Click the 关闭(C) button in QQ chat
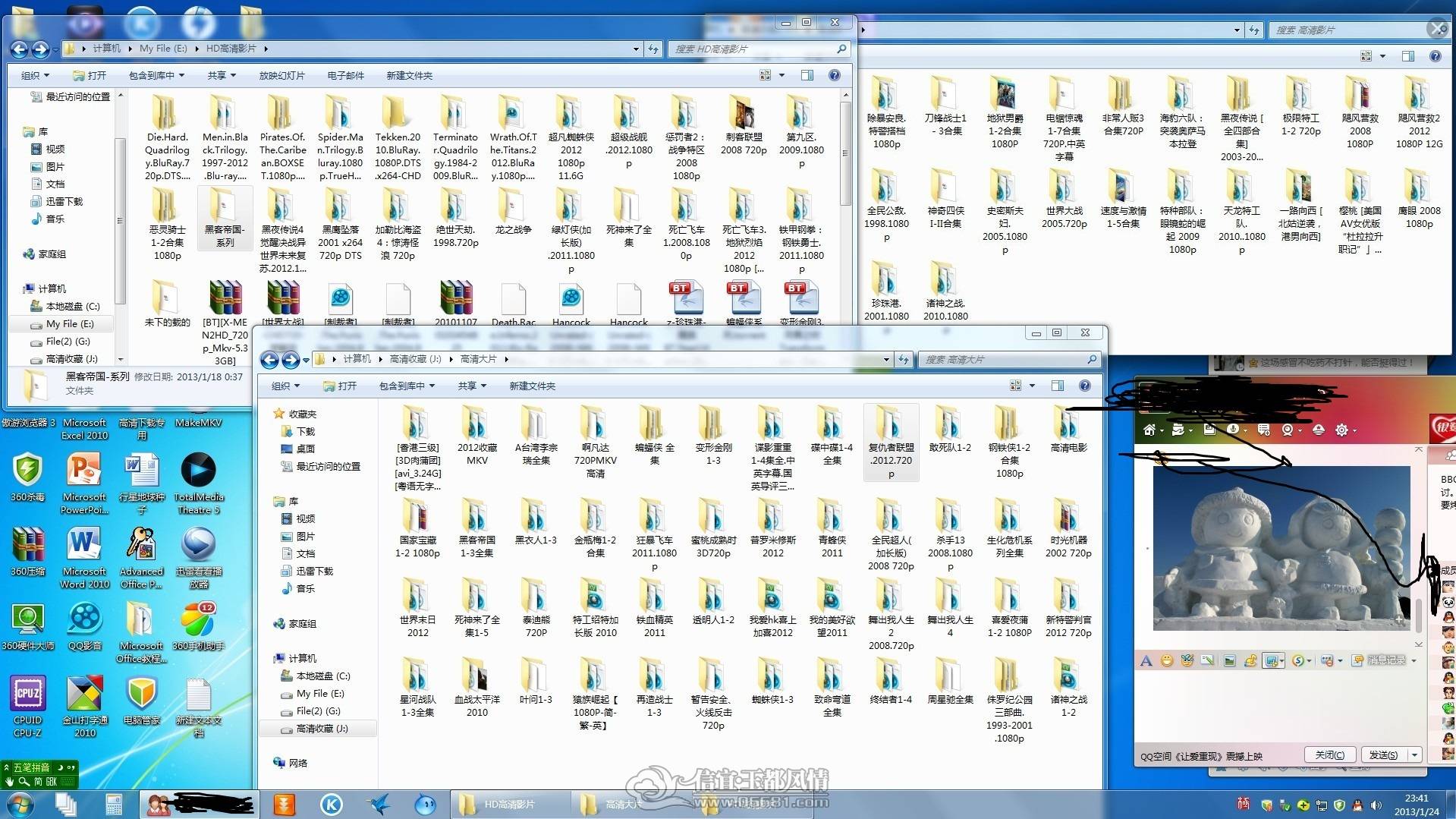1456x819 pixels. (x=1330, y=754)
